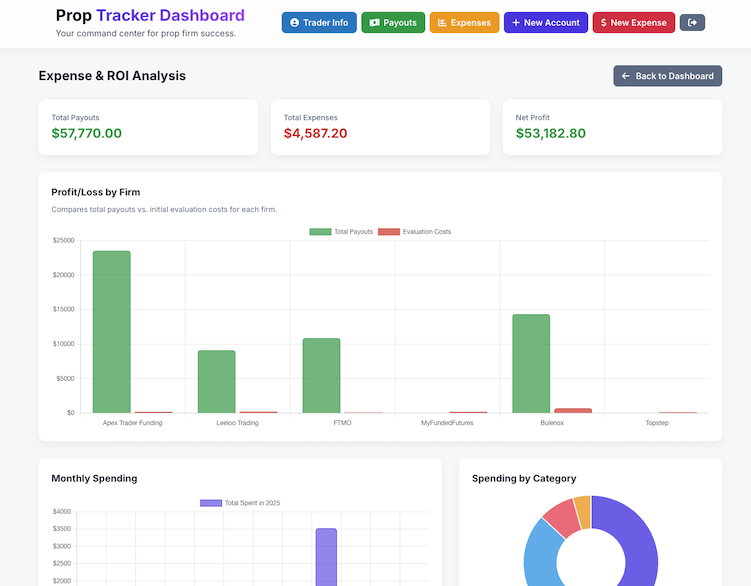Select the FTMO total payouts bar
The height and width of the screenshot is (586, 751).
(x=321, y=375)
